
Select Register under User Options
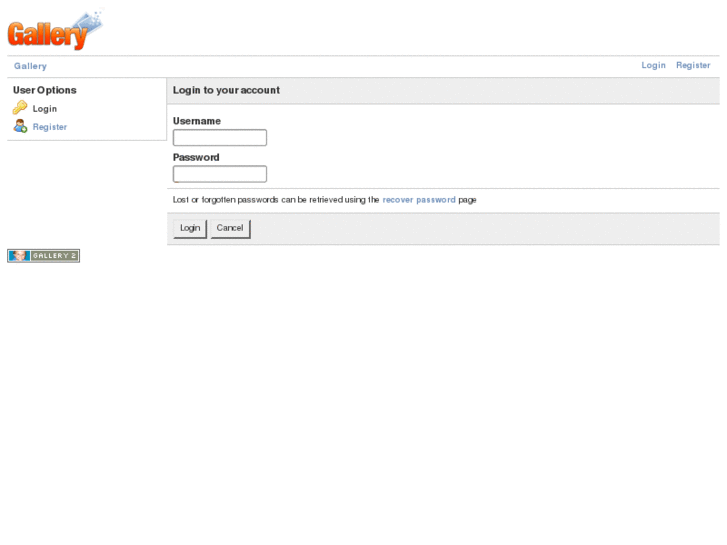pos(50,127)
